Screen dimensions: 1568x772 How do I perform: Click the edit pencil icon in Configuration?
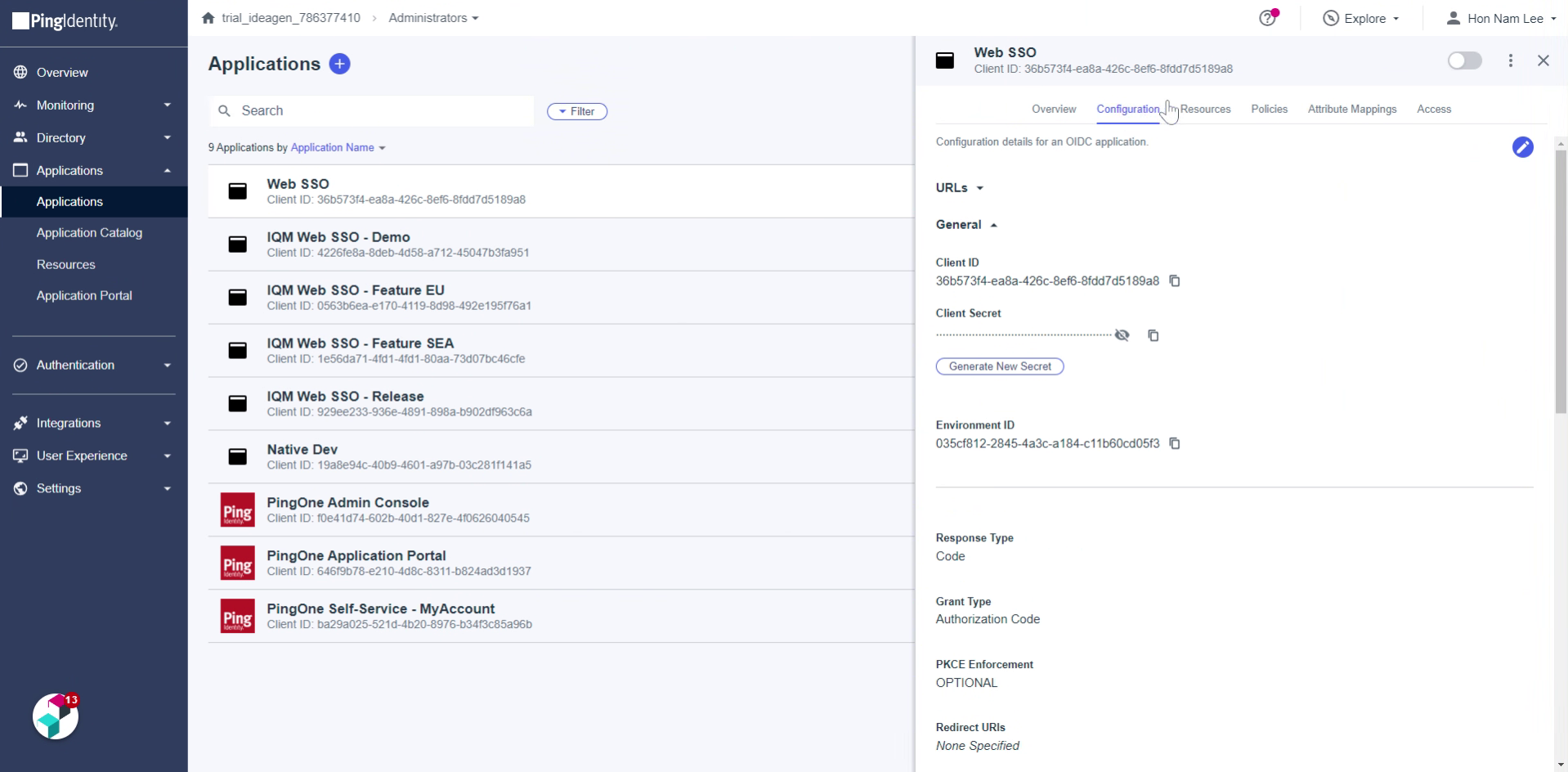[1522, 147]
